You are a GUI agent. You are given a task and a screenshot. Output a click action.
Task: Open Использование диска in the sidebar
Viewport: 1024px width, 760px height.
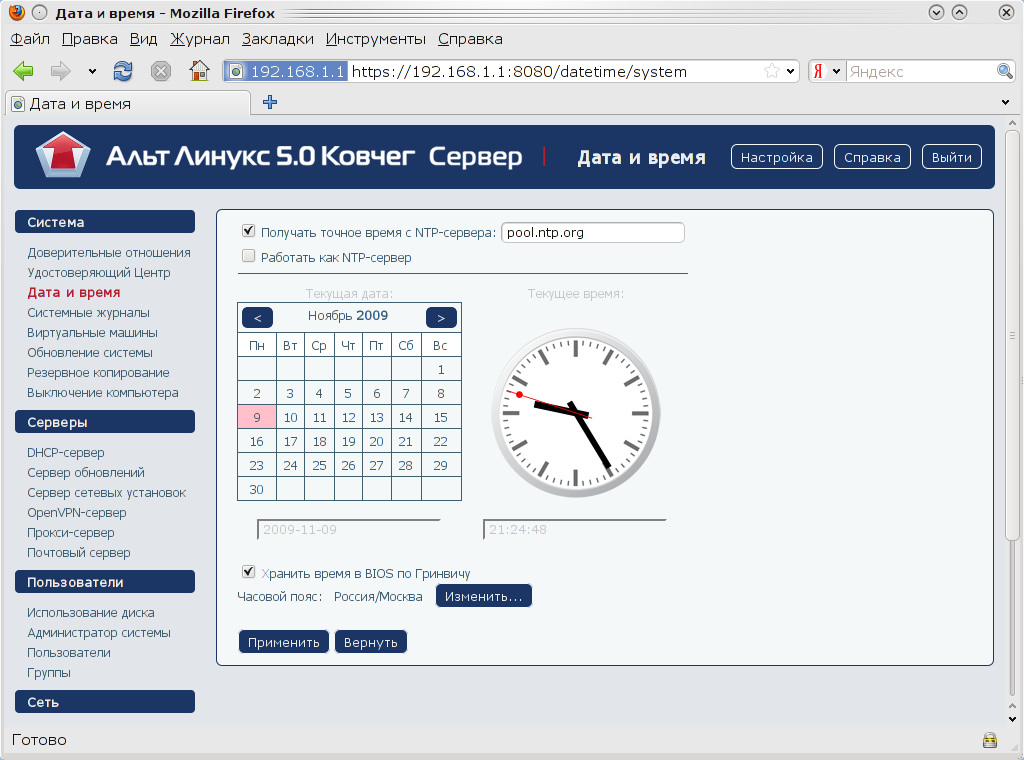point(91,613)
